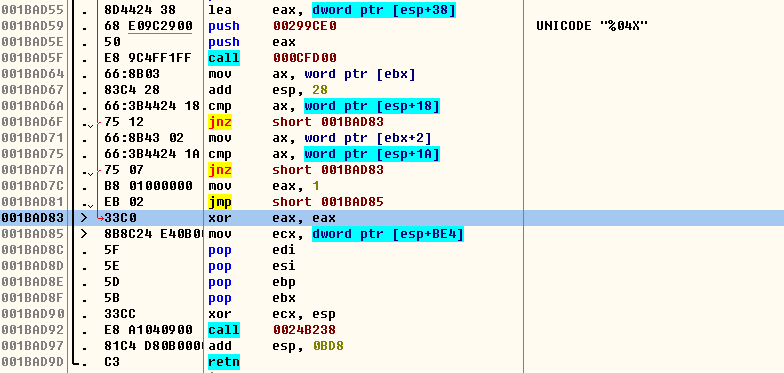784x373 pixels.
Task: Click call target 0024B238
Action: [304, 330]
